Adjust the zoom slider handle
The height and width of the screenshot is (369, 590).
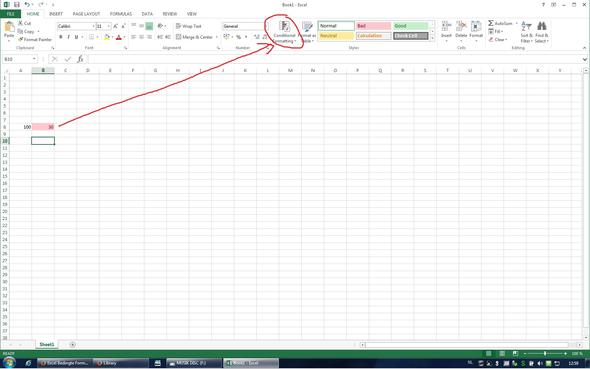pyautogui.click(x=545, y=354)
